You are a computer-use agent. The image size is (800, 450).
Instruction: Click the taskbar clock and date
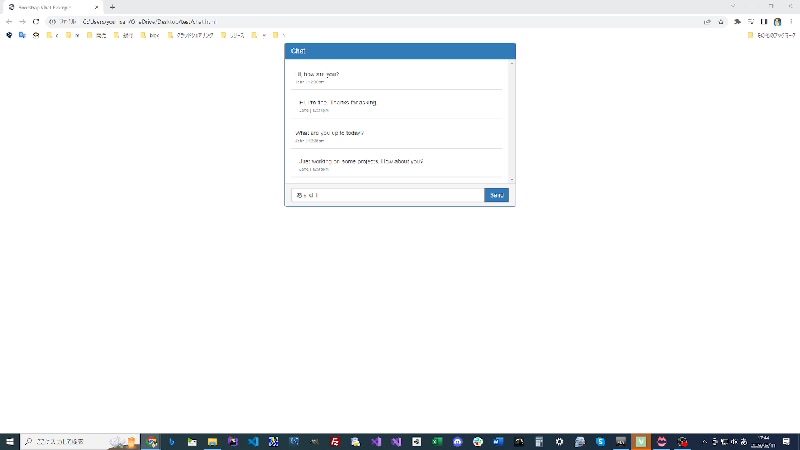point(765,441)
